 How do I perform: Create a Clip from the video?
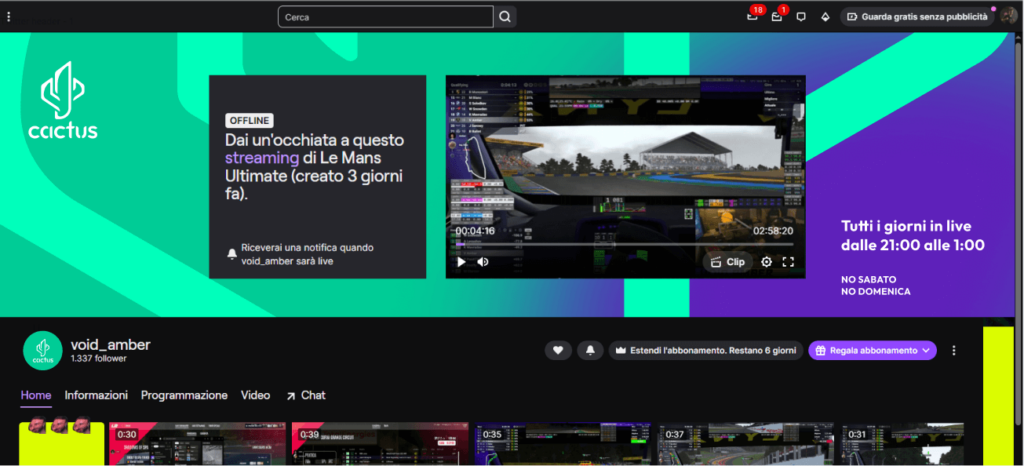[x=728, y=262]
